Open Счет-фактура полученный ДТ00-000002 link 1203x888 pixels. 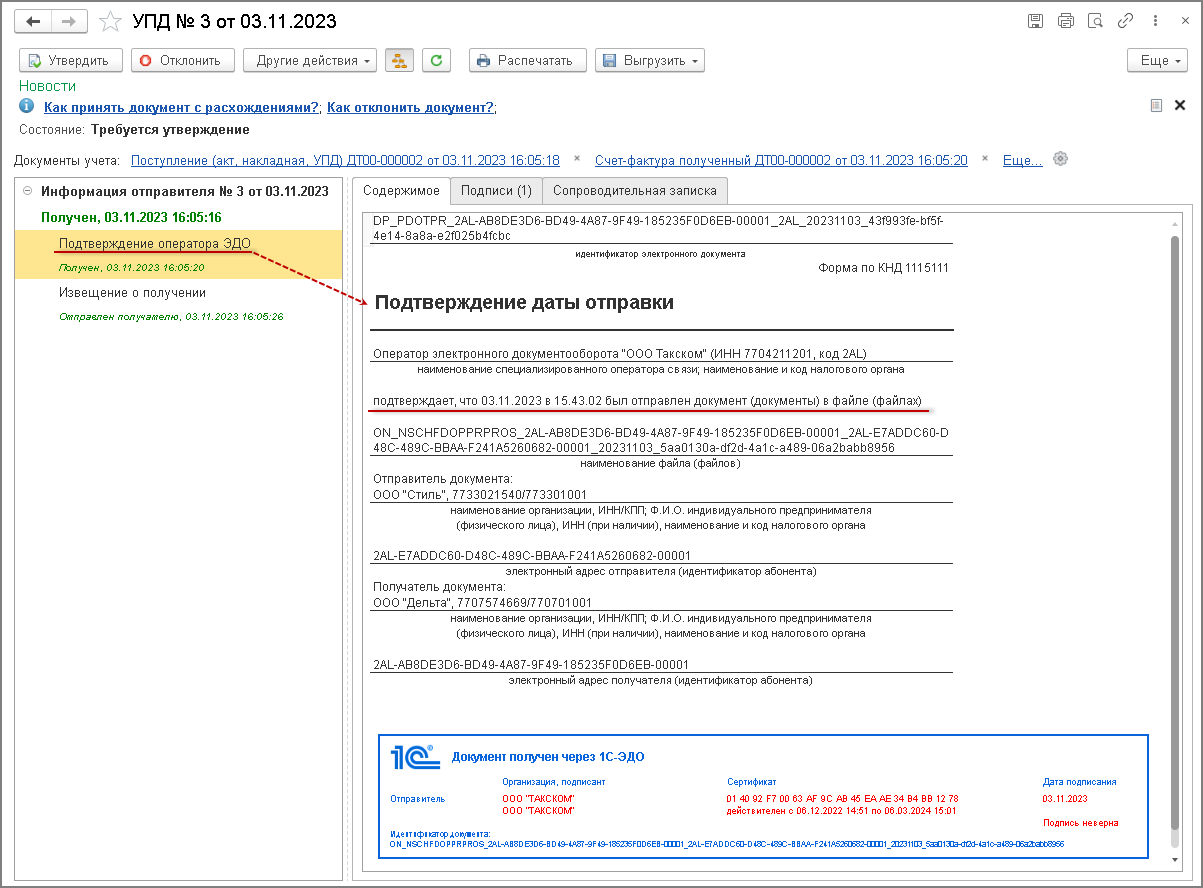(x=781, y=160)
